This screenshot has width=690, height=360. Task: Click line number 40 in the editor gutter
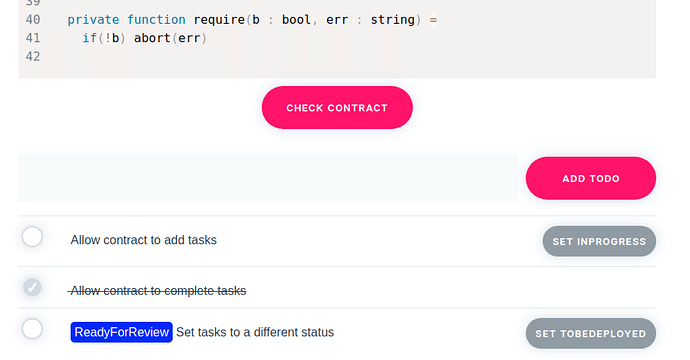click(x=33, y=20)
